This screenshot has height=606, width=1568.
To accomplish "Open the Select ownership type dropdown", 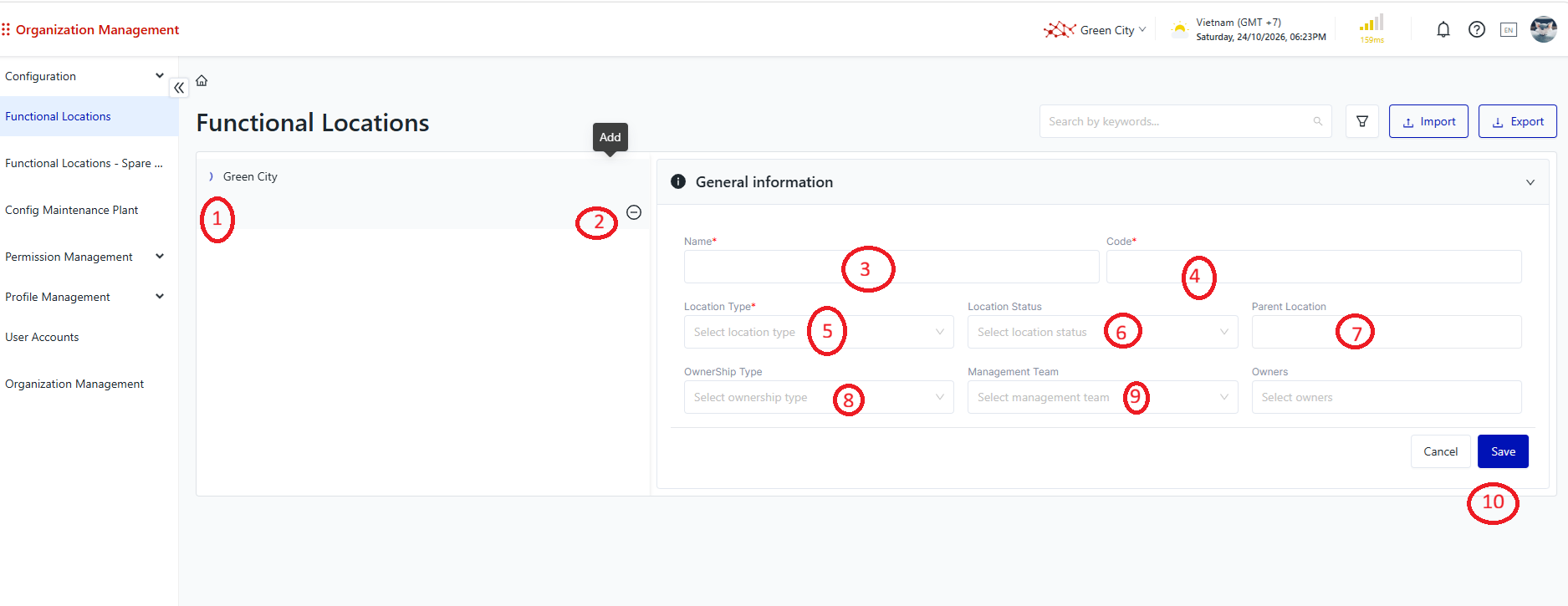I will [x=819, y=397].
